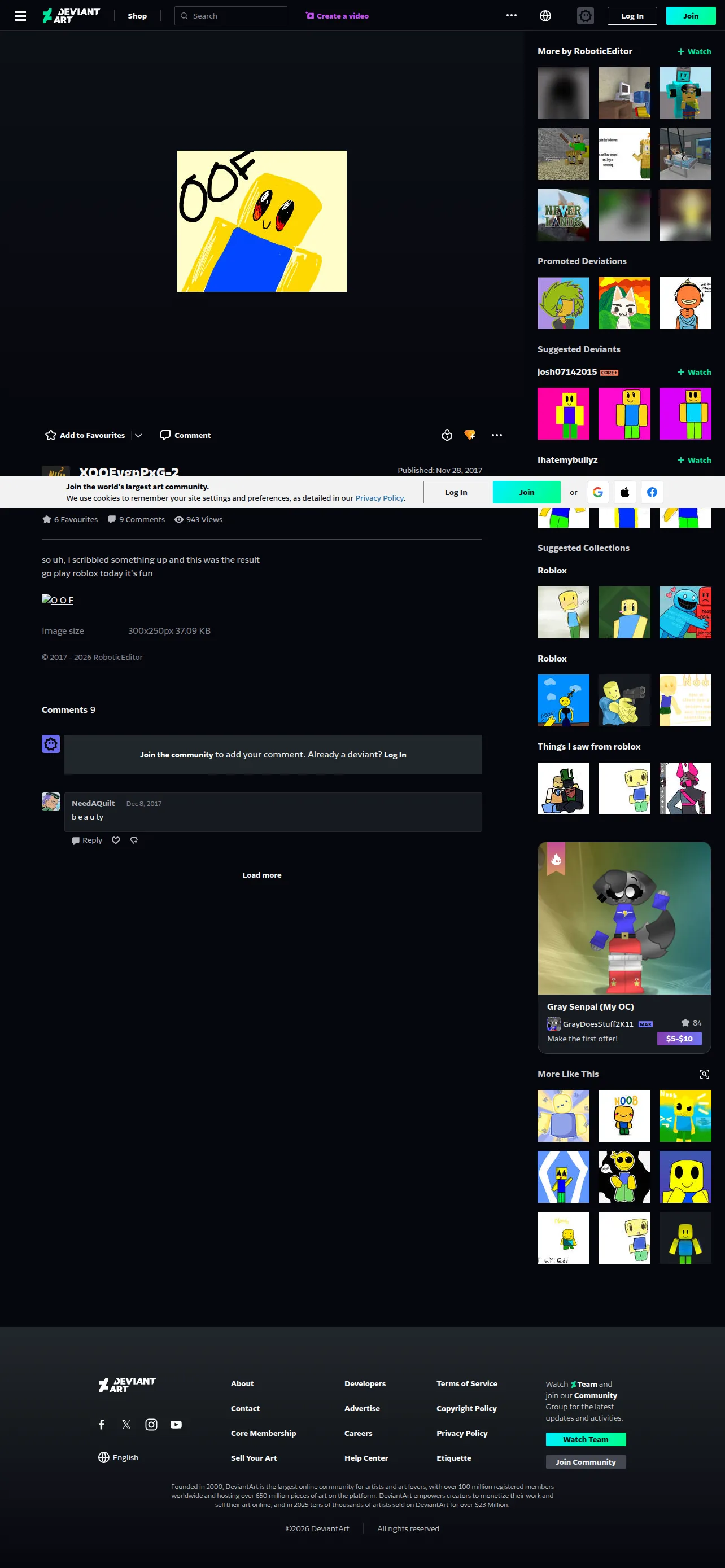This screenshot has height=1568, width=725.
Task: Like the comment by NeedAQuilt
Action: (x=116, y=840)
